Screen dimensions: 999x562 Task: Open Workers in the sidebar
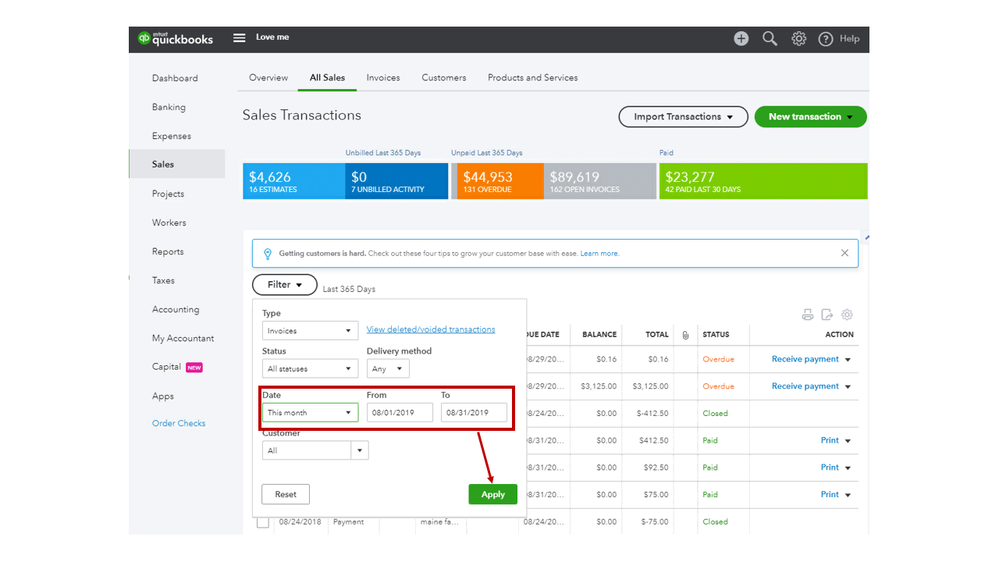[169, 222]
